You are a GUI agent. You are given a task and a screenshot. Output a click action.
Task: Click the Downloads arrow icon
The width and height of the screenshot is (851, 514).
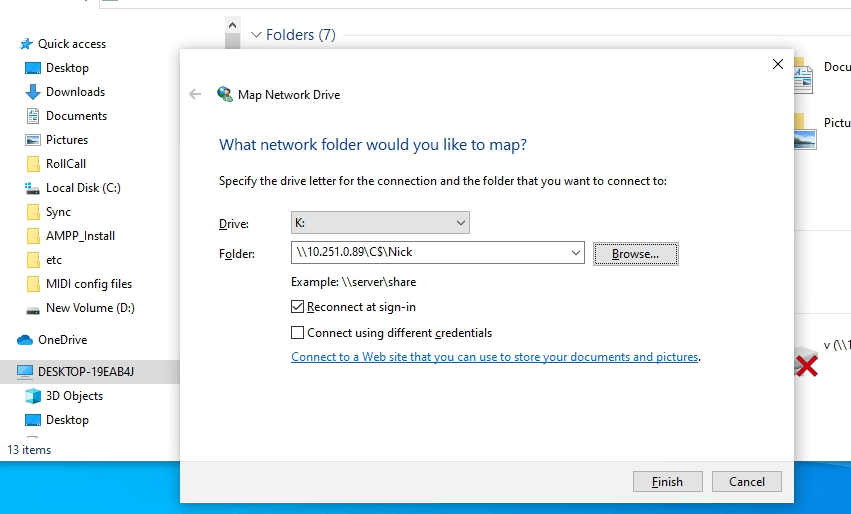coord(33,92)
